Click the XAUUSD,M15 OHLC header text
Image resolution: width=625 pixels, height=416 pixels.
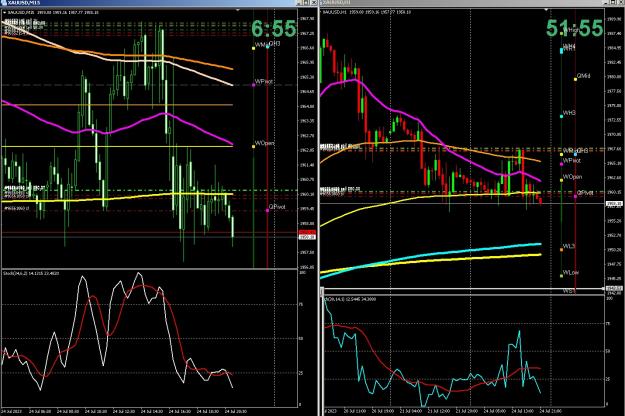pos(51,12)
